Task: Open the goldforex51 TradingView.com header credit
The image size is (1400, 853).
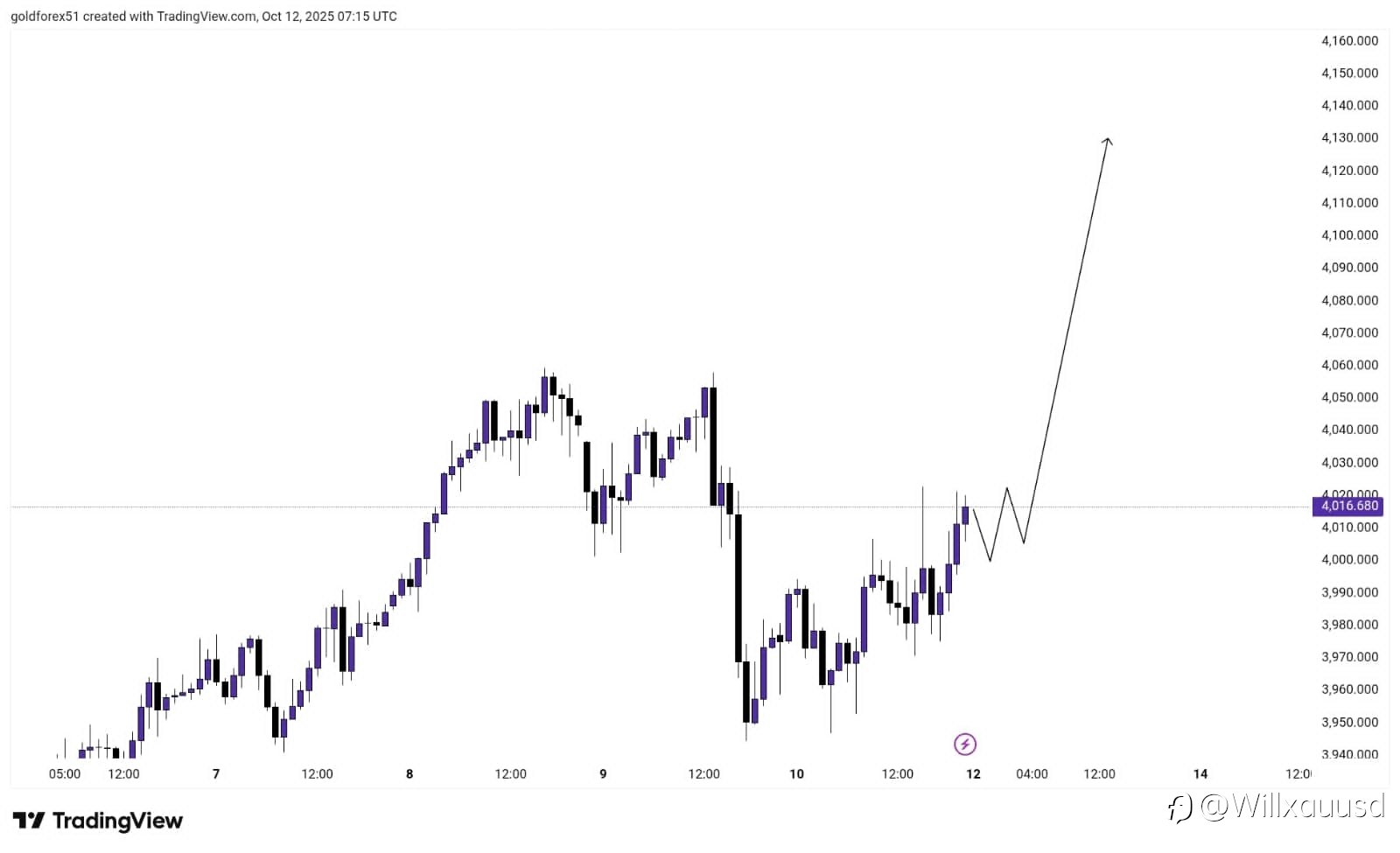Action: click(x=203, y=16)
